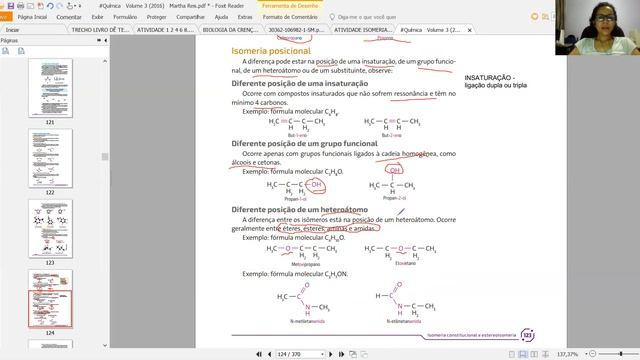
Task: Click the 'Diga-me o que você quer' search field
Action: pos(367,17)
